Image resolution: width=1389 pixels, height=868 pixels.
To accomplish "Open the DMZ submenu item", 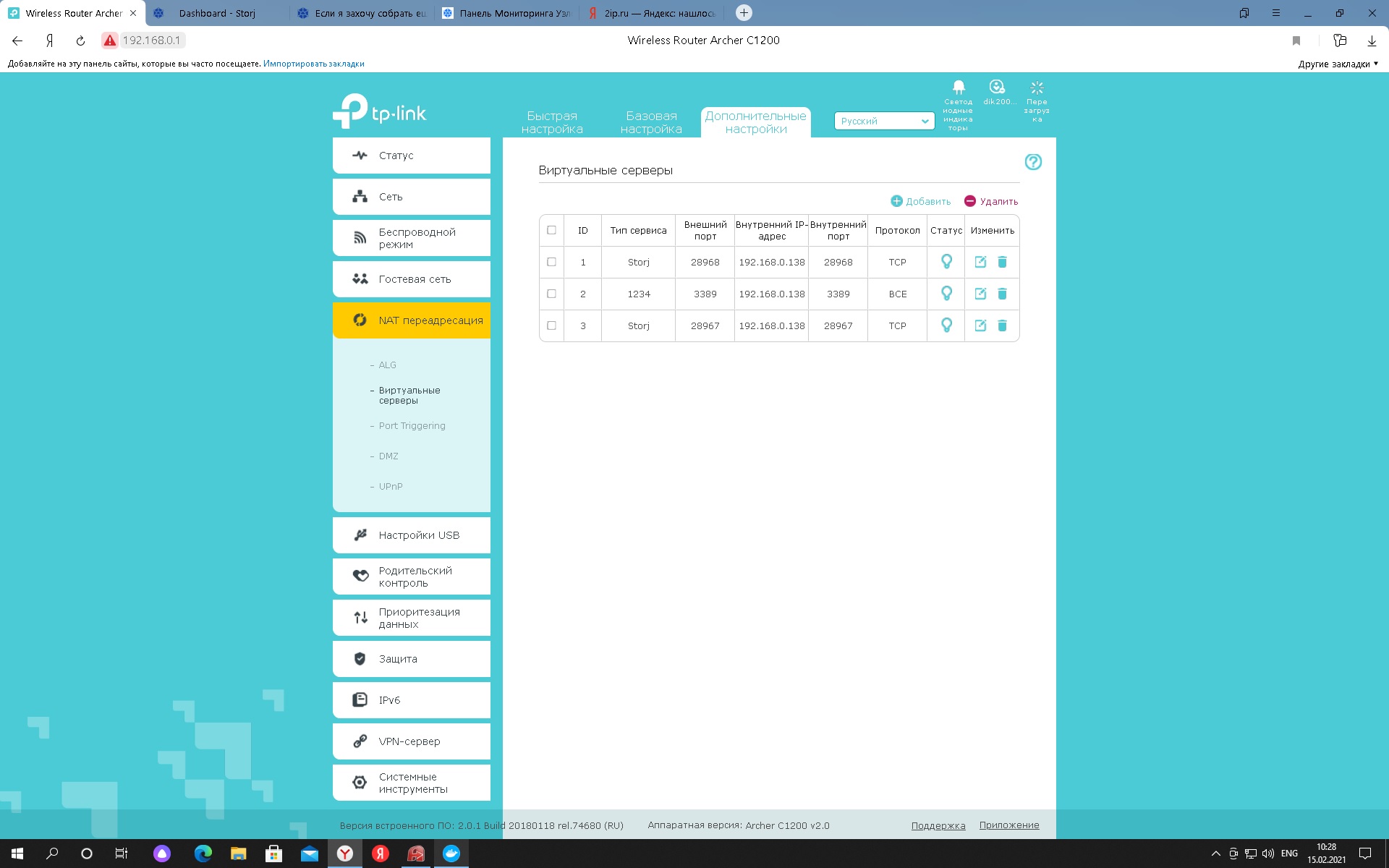I will point(388,456).
